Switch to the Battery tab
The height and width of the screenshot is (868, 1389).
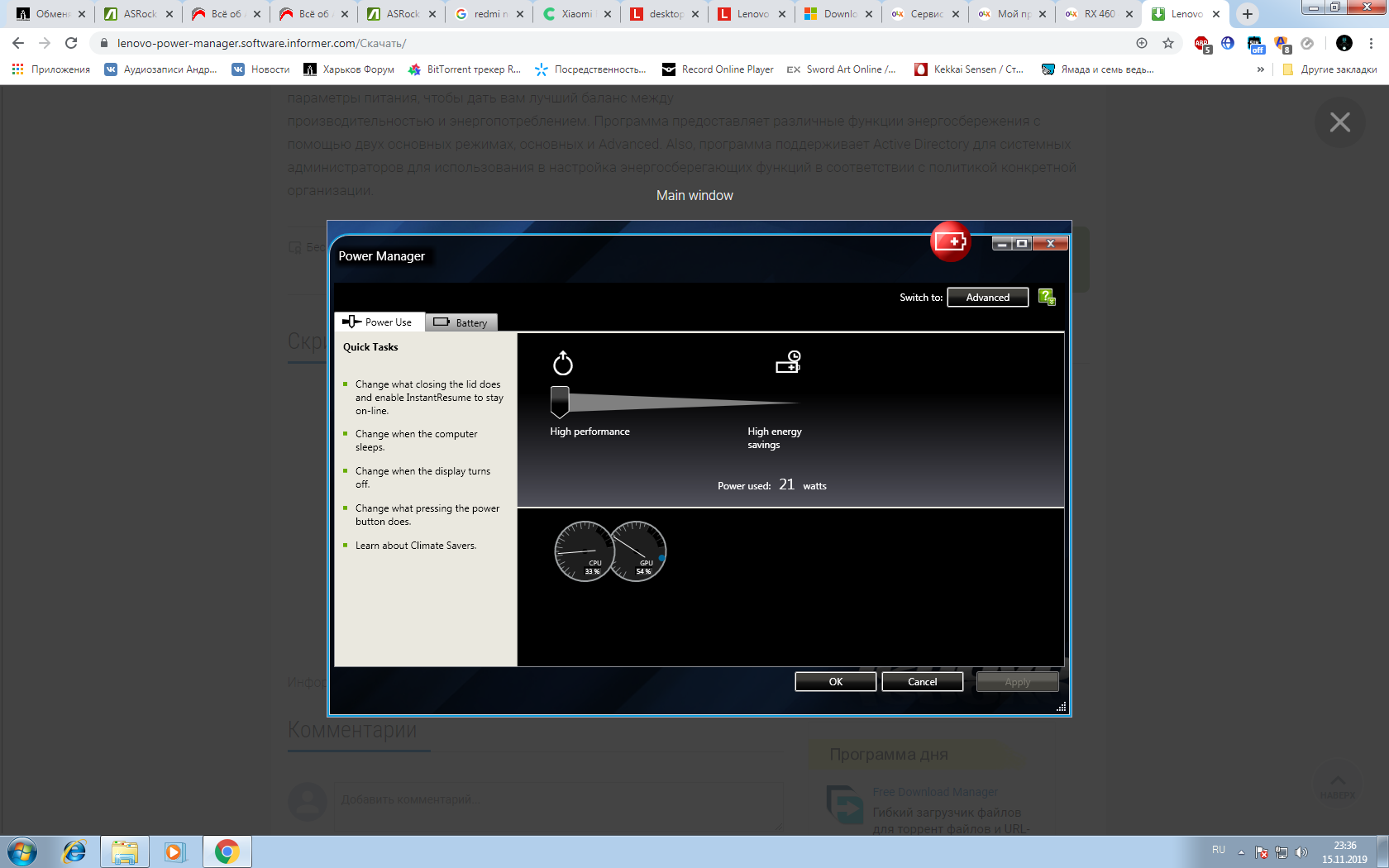(461, 322)
